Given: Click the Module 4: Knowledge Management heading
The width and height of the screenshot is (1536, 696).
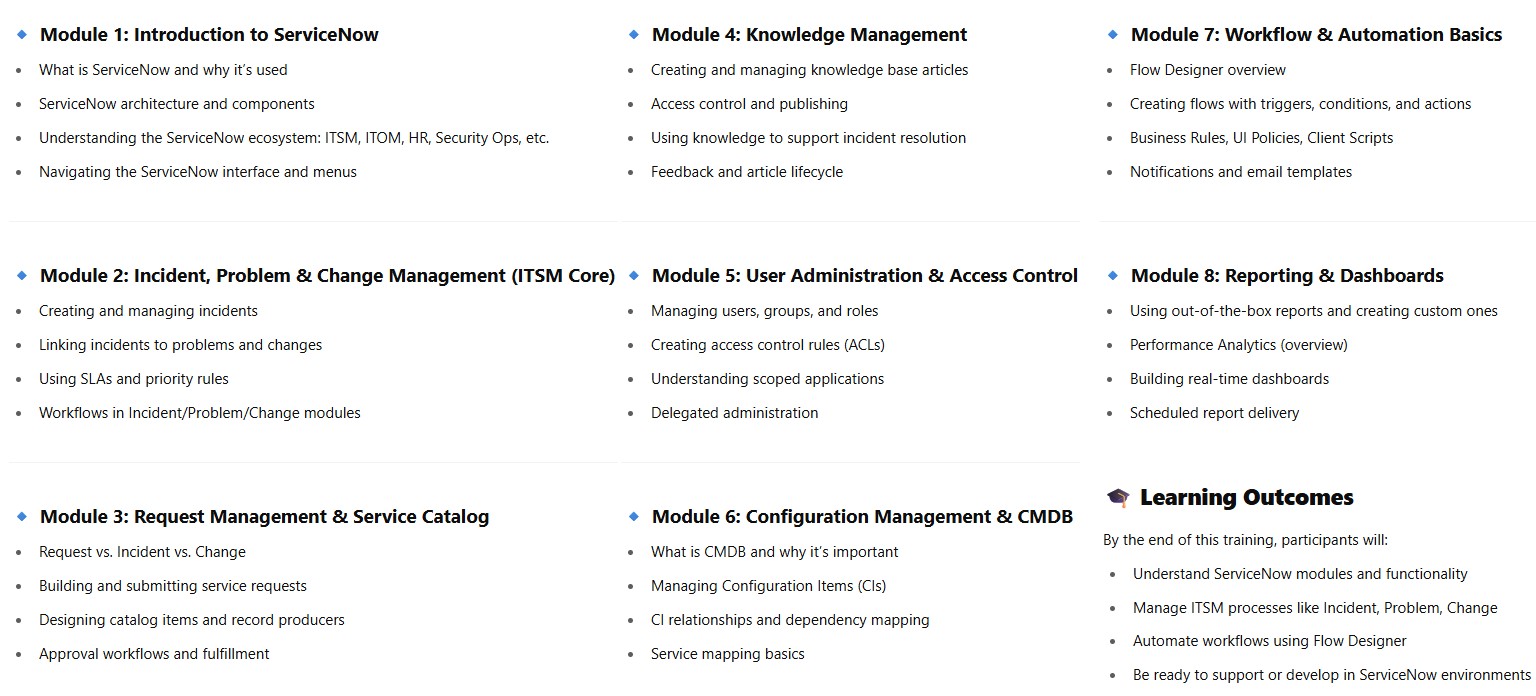Looking at the screenshot, I should click(809, 34).
